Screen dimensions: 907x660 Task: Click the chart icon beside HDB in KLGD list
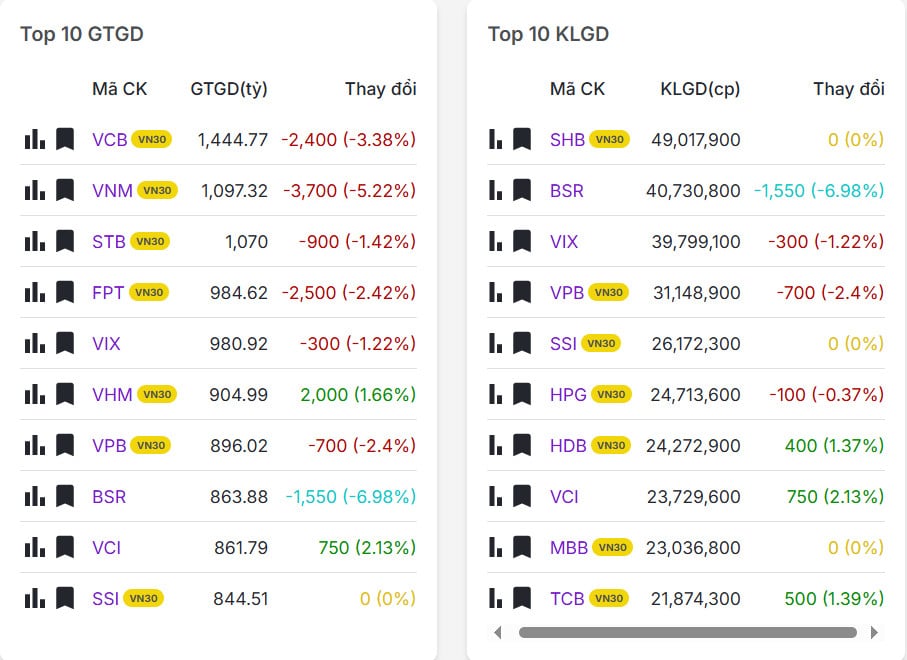[x=494, y=445]
